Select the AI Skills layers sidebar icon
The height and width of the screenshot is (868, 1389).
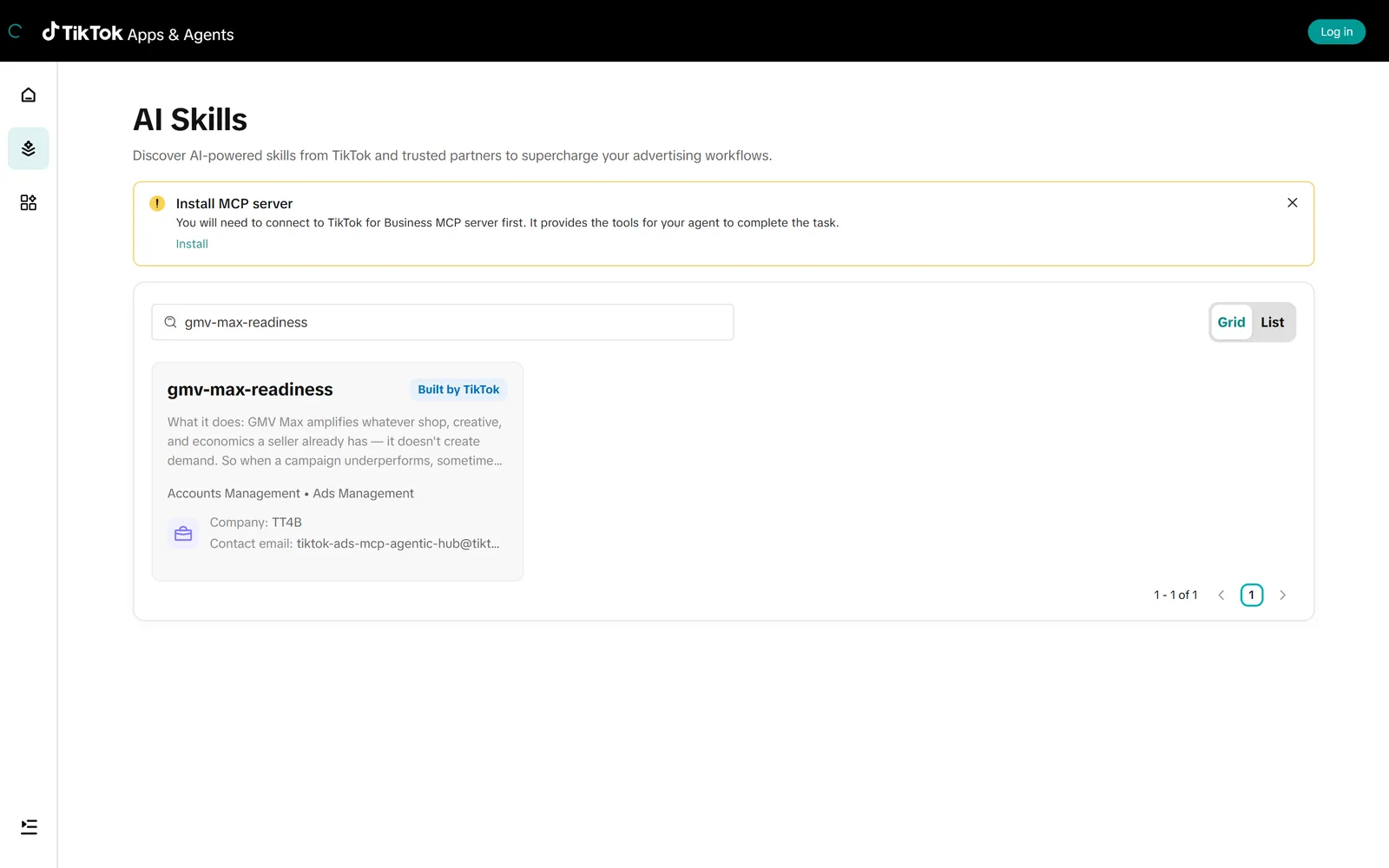click(x=29, y=148)
